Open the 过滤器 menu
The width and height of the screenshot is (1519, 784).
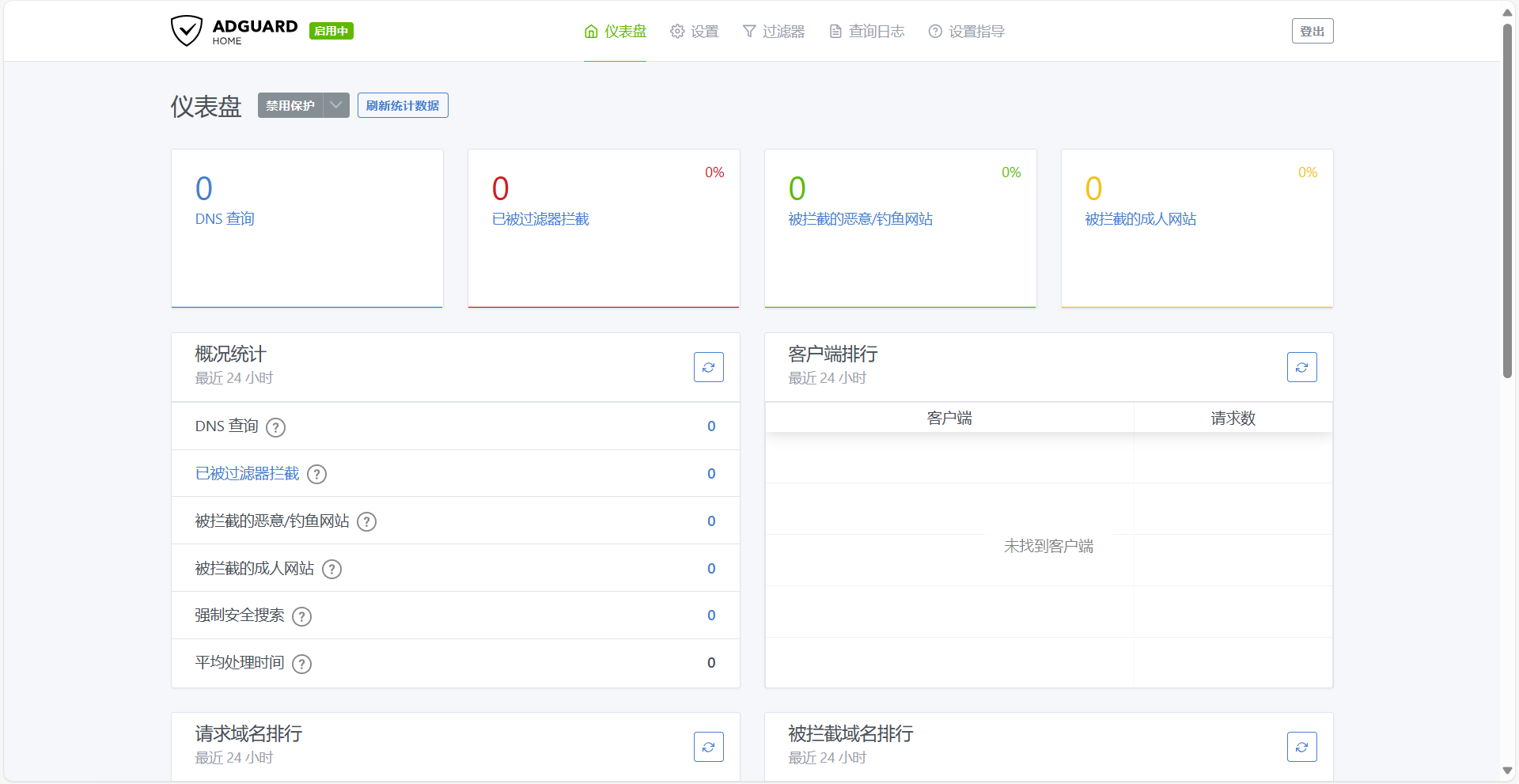tap(774, 32)
